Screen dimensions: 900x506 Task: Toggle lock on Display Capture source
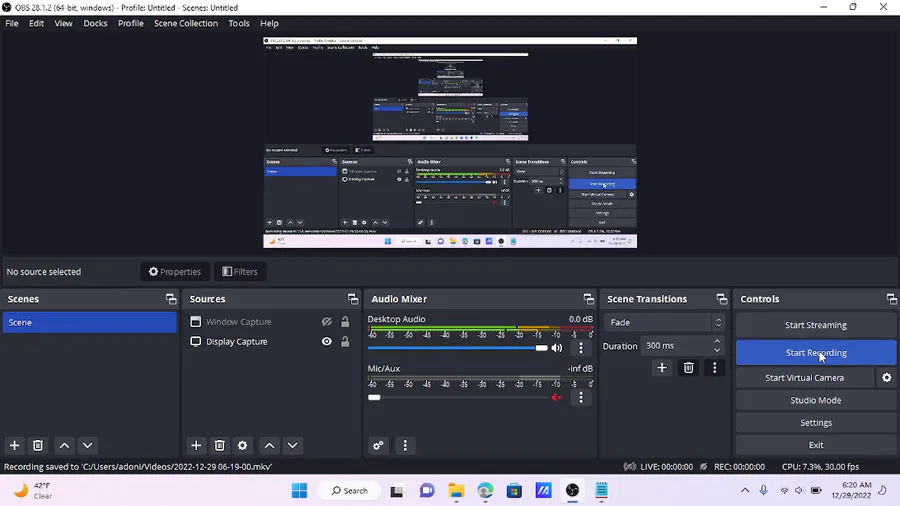coord(345,341)
